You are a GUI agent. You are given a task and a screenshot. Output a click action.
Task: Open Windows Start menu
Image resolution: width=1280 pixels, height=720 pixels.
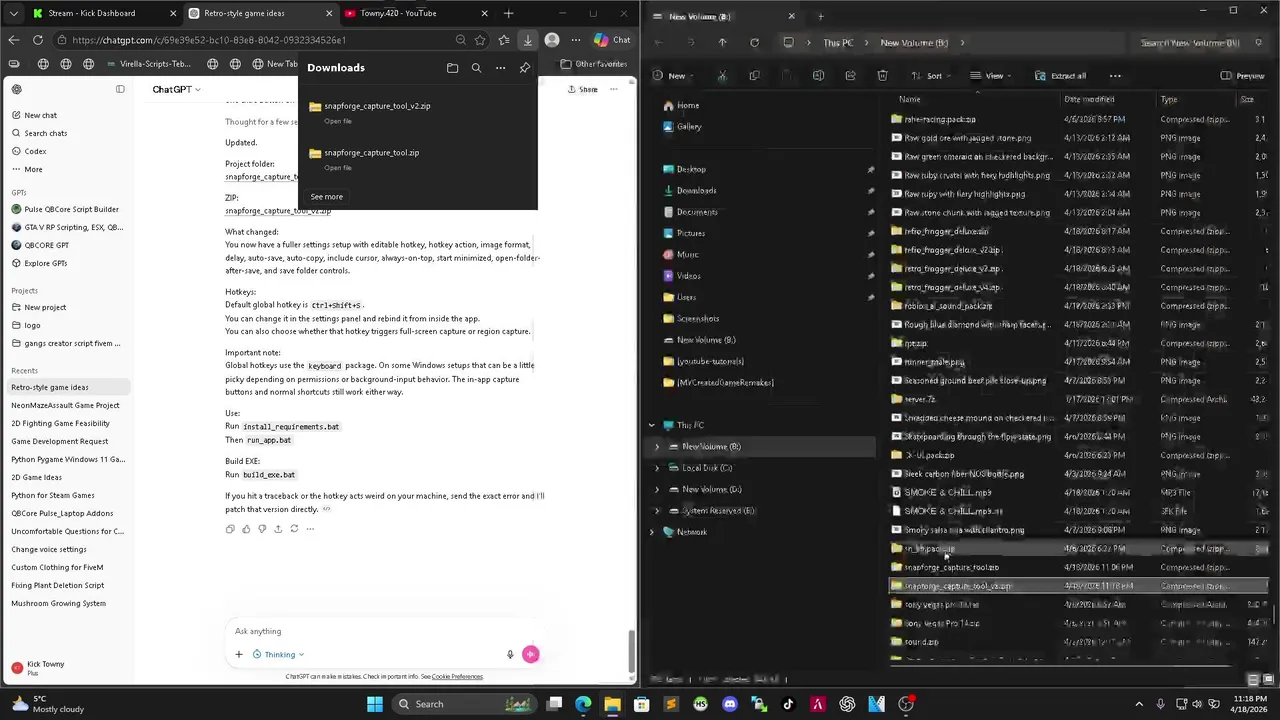pyautogui.click(x=374, y=704)
